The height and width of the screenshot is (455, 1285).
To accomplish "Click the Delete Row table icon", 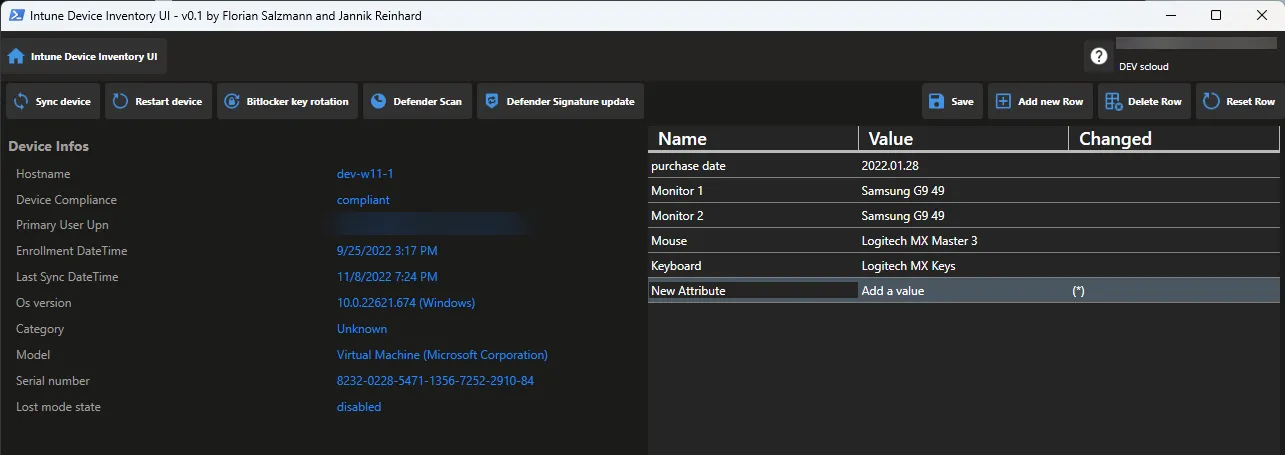I will point(1113,101).
